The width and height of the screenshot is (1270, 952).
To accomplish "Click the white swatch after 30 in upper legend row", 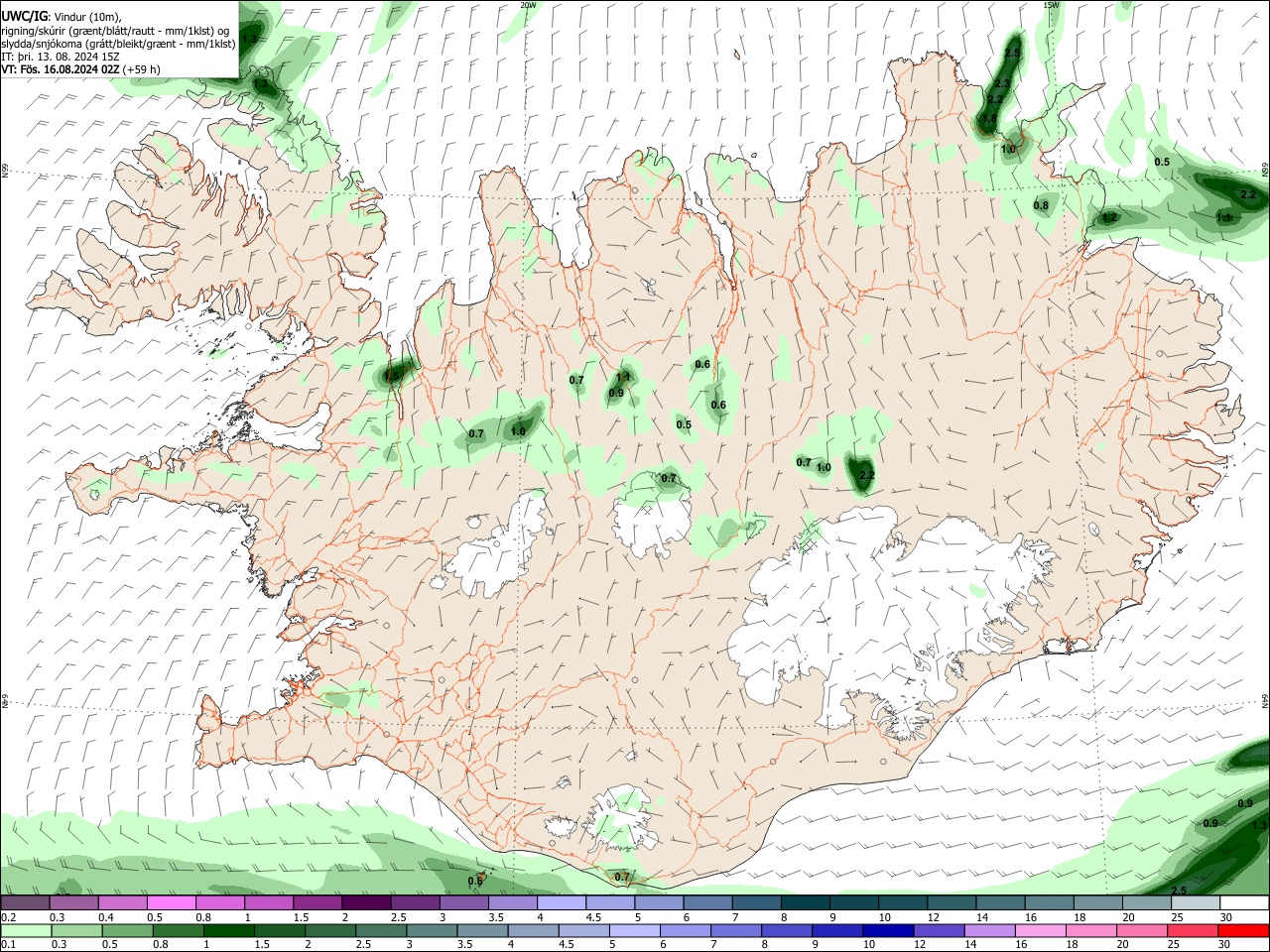I will 1245,903.
